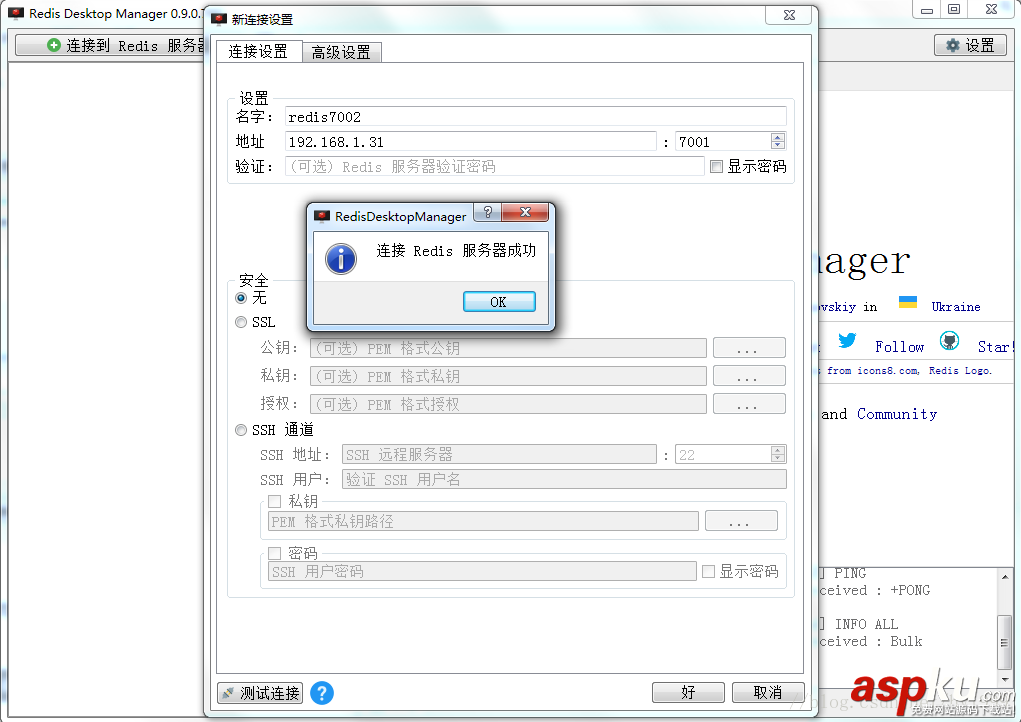
Task: Click the Ukraine flag icon
Action: tap(908, 302)
